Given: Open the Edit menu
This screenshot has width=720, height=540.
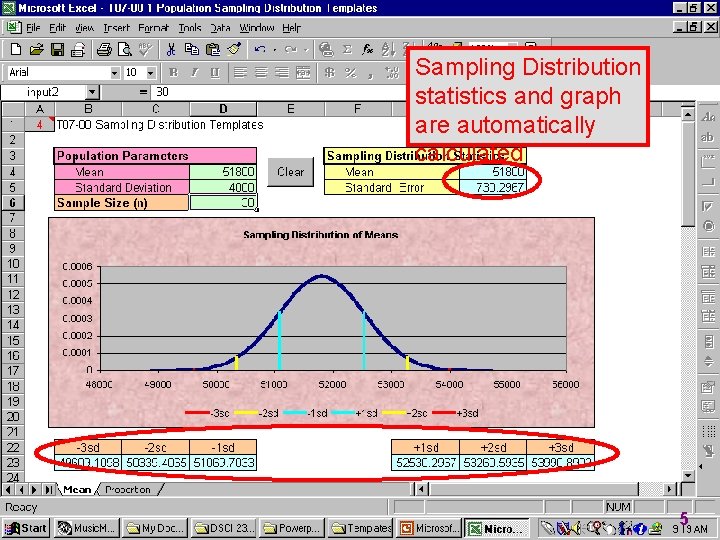Looking at the screenshot, I should 57,28.
